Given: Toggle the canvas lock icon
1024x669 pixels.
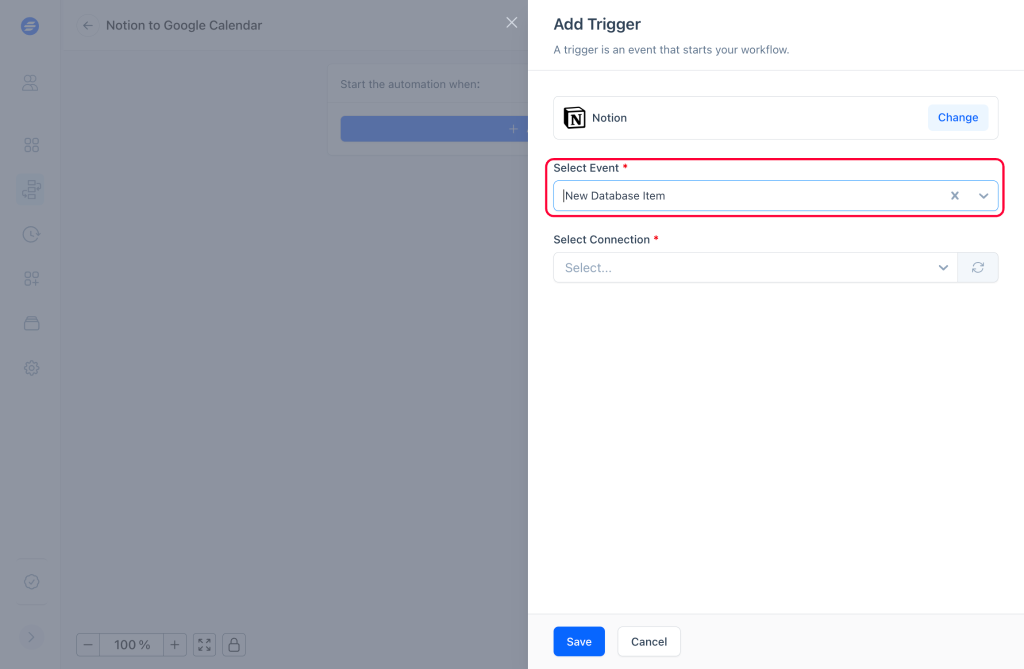Looking at the screenshot, I should click(233, 645).
